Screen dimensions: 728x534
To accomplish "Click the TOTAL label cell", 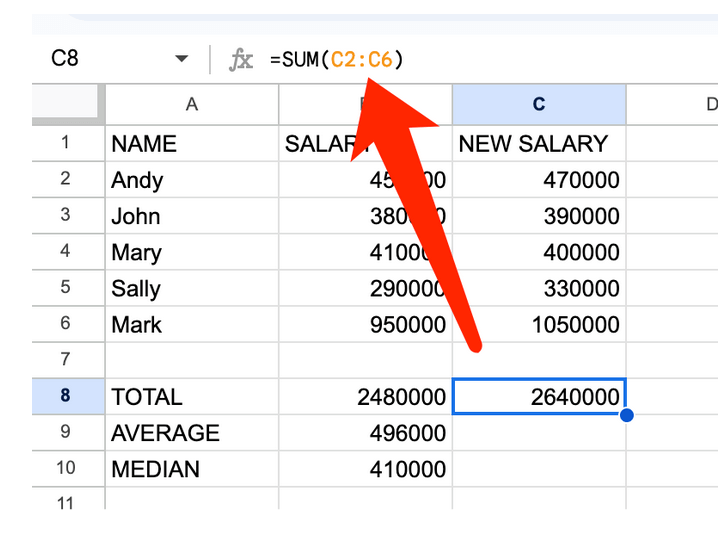I will pyautogui.click(x=191, y=397).
